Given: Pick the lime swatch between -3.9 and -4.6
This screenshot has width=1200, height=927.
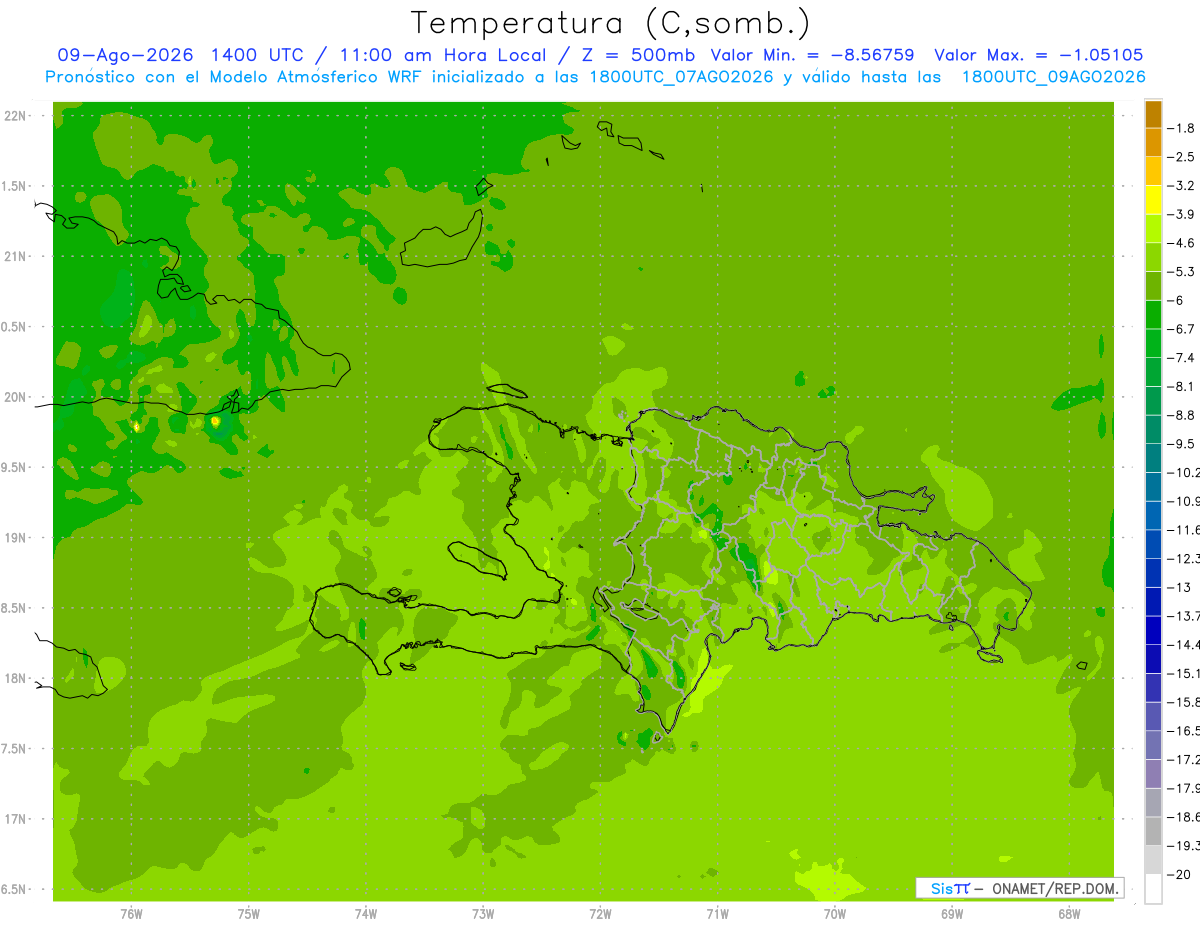Looking at the screenshot, I should click(1153, 229).
